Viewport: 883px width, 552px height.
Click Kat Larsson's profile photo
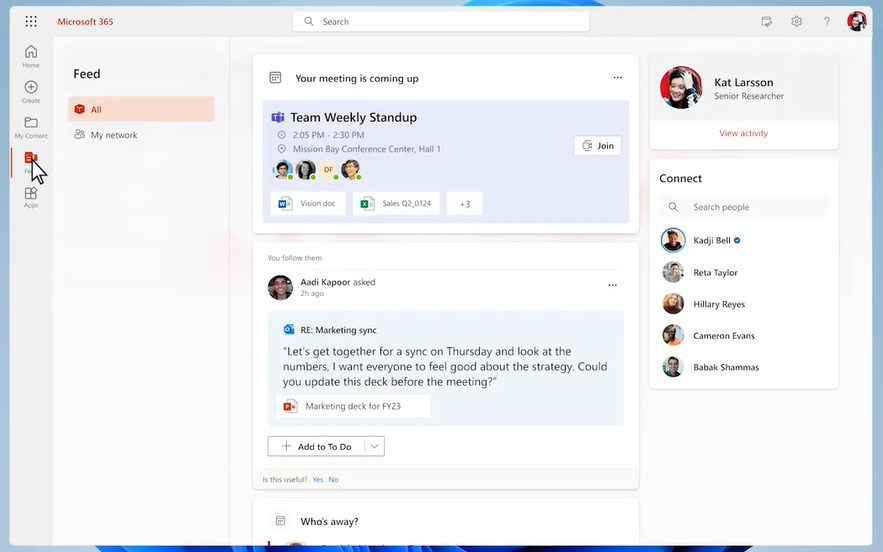coord(681,88)
